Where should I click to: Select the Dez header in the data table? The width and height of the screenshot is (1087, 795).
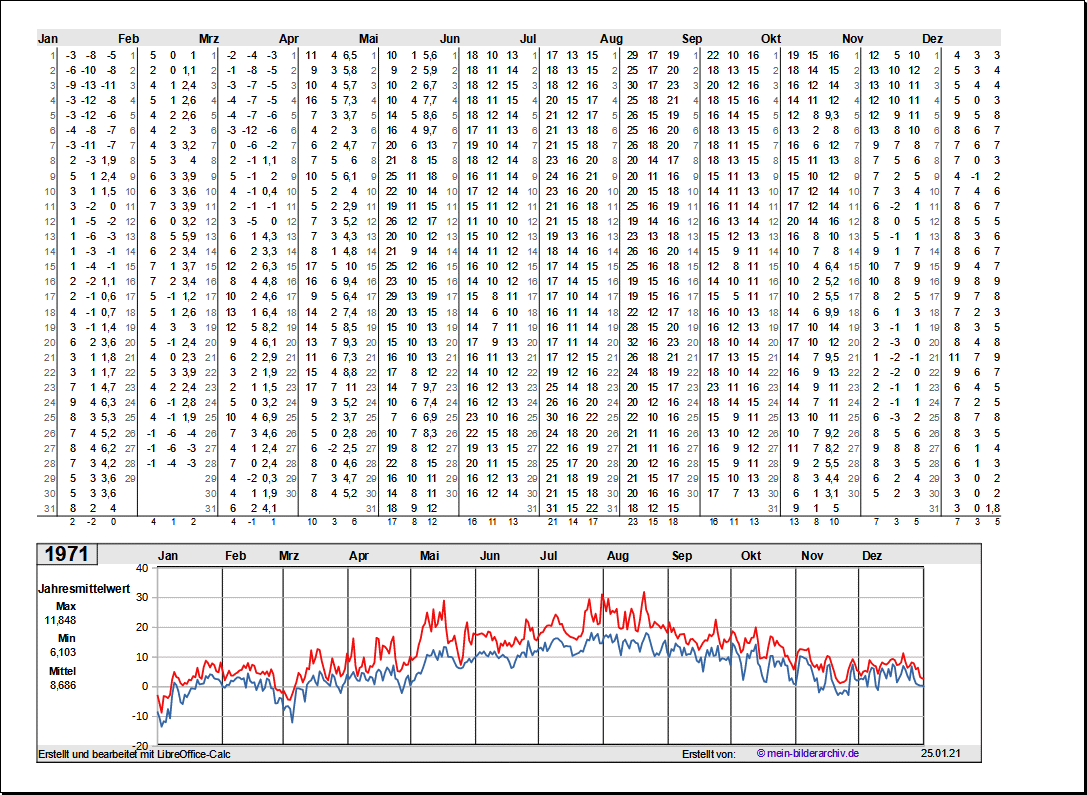click(932, 39)
